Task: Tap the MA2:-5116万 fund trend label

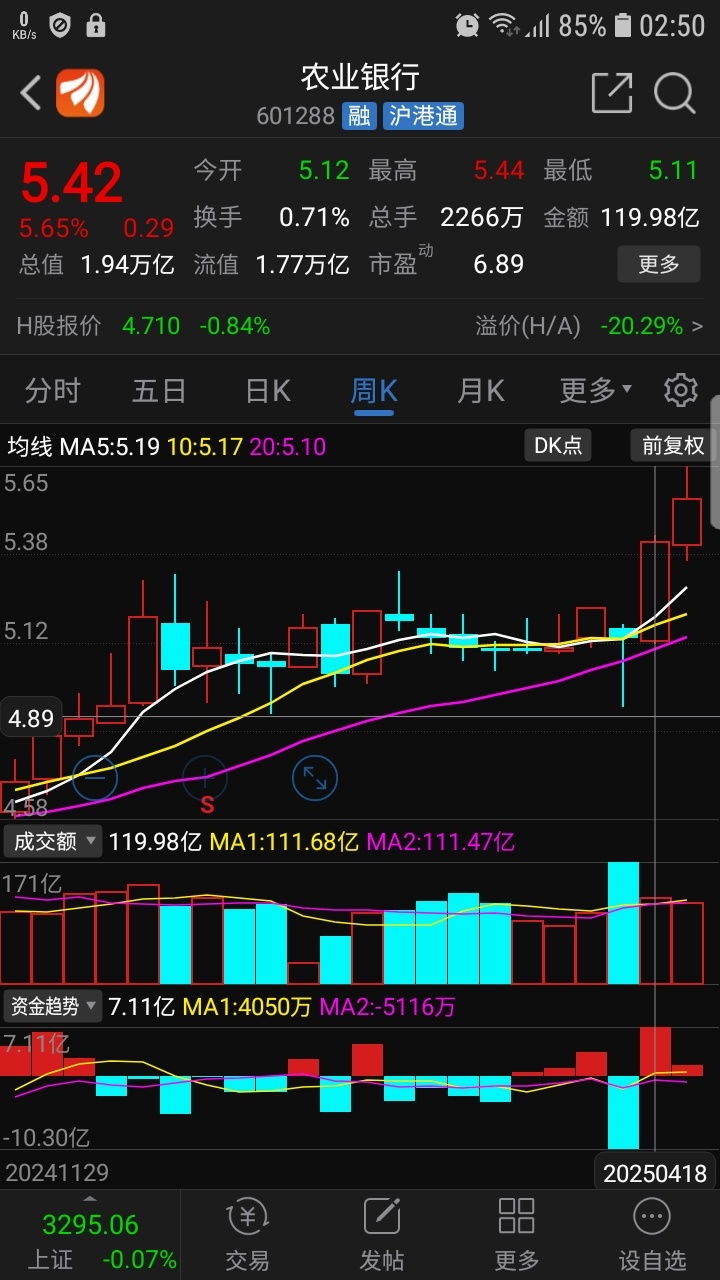Action: point(388,1007)
